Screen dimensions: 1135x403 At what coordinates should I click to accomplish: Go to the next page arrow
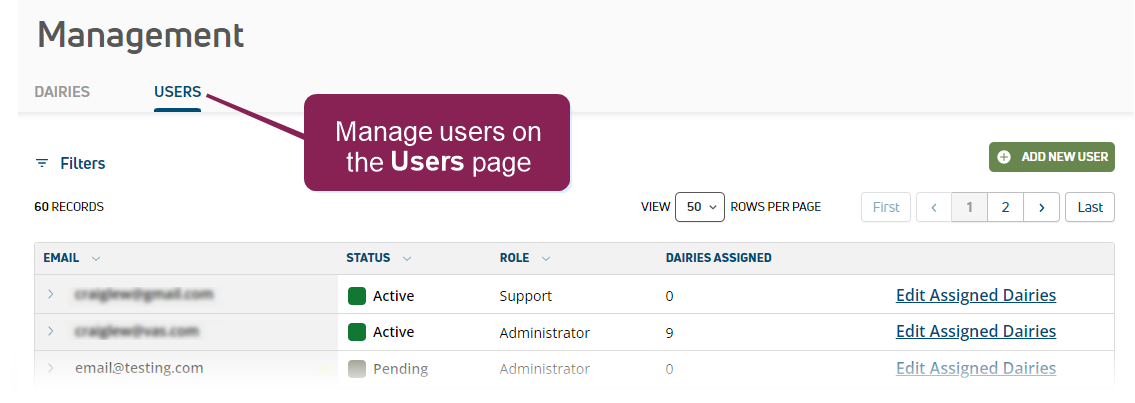1041,207
